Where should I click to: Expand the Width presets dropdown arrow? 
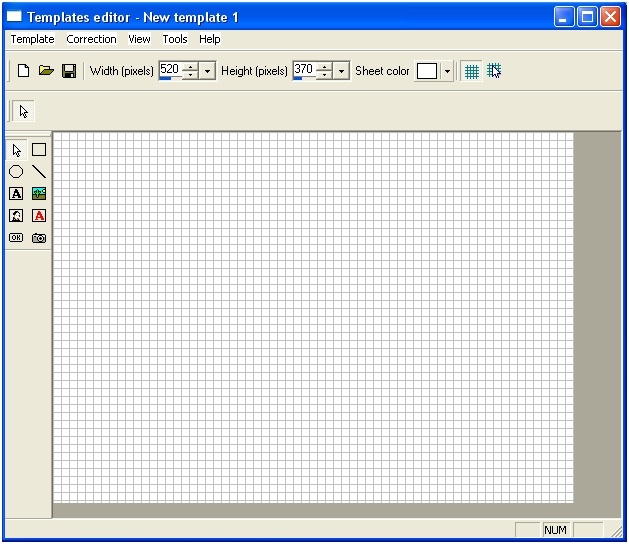(207, 71)
